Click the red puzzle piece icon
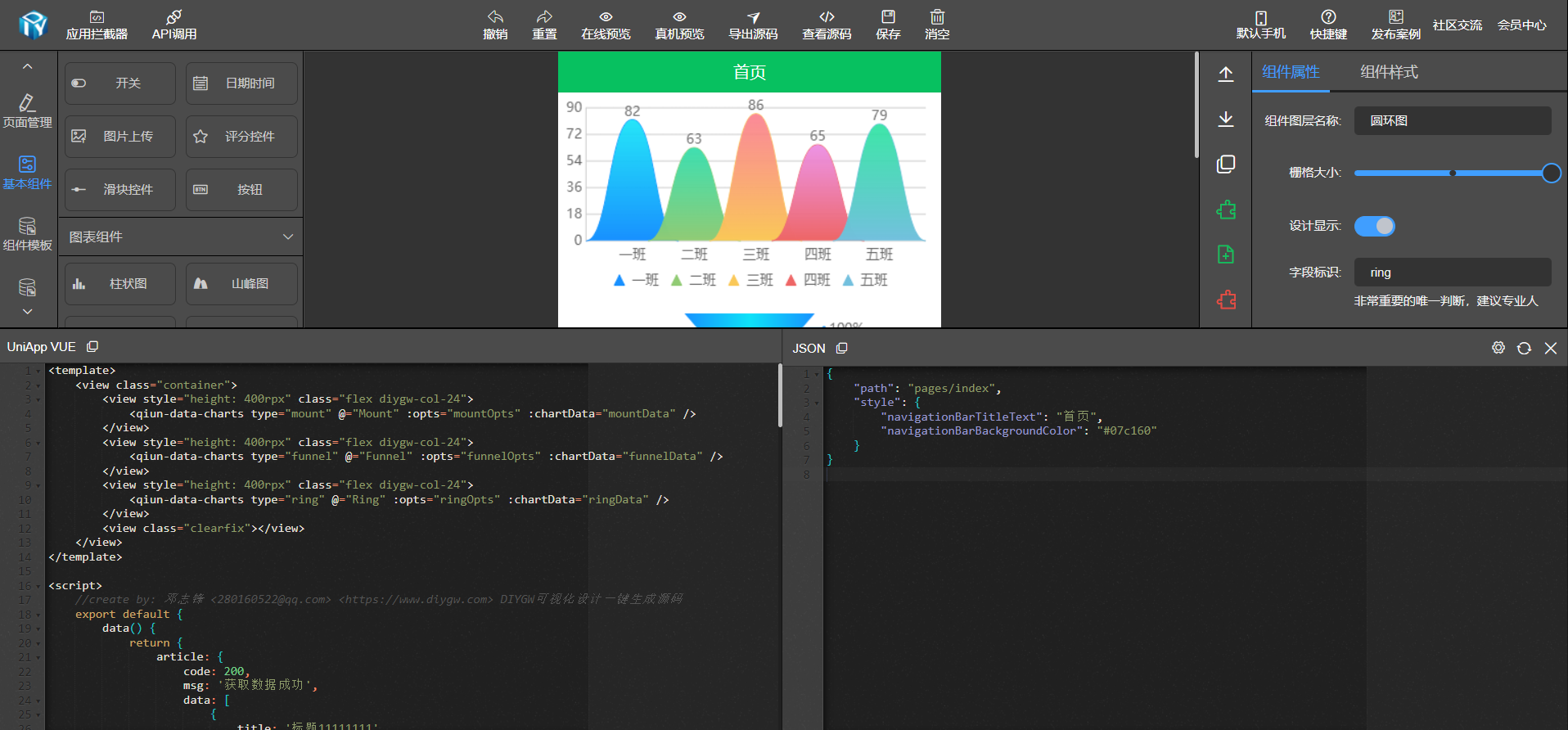Image resolution: width=1568 pixels, height=730 pixels. click(x=1226, y=300)
